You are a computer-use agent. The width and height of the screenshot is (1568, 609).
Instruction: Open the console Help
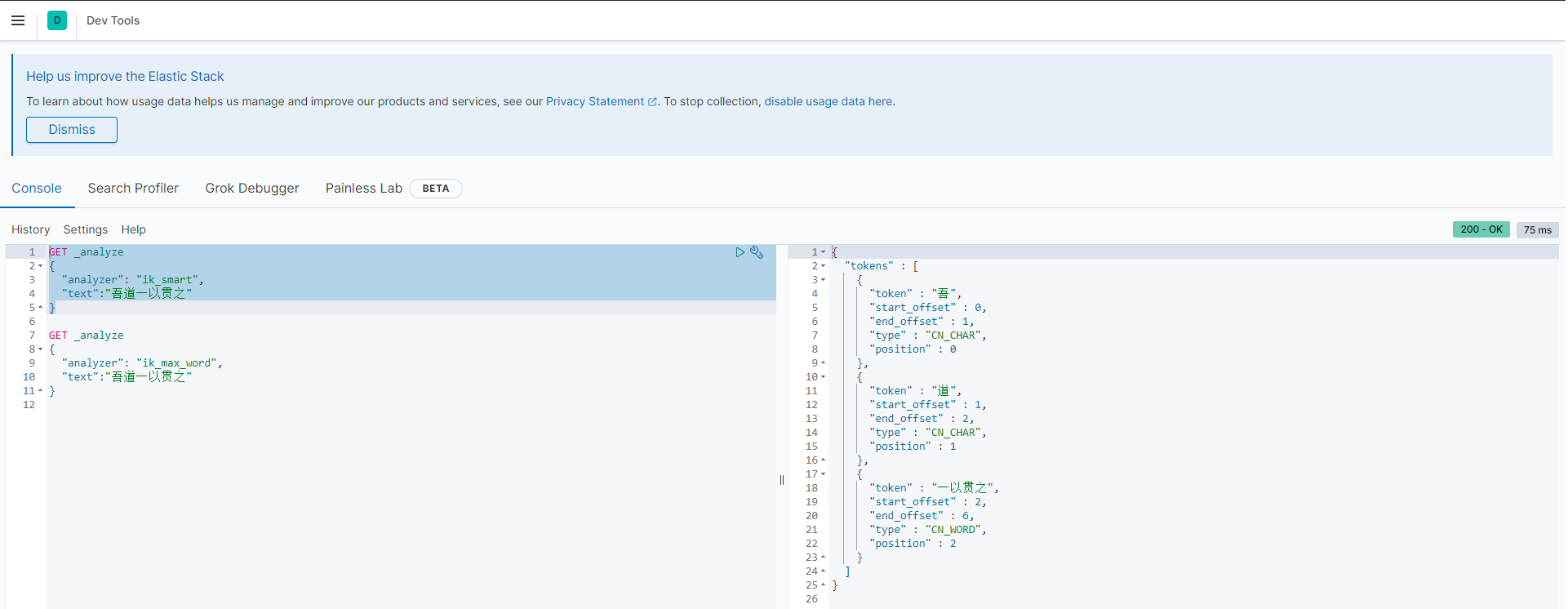click(134, 229)
